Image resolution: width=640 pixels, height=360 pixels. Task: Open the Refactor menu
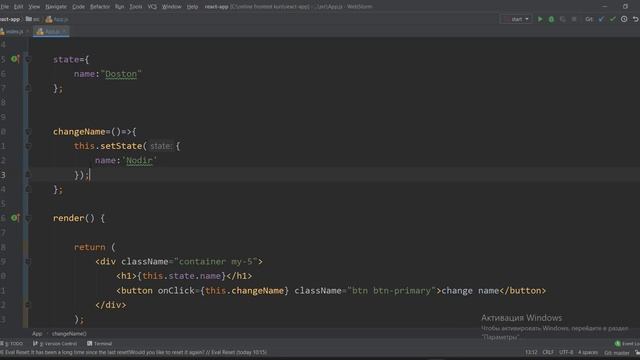100,7
